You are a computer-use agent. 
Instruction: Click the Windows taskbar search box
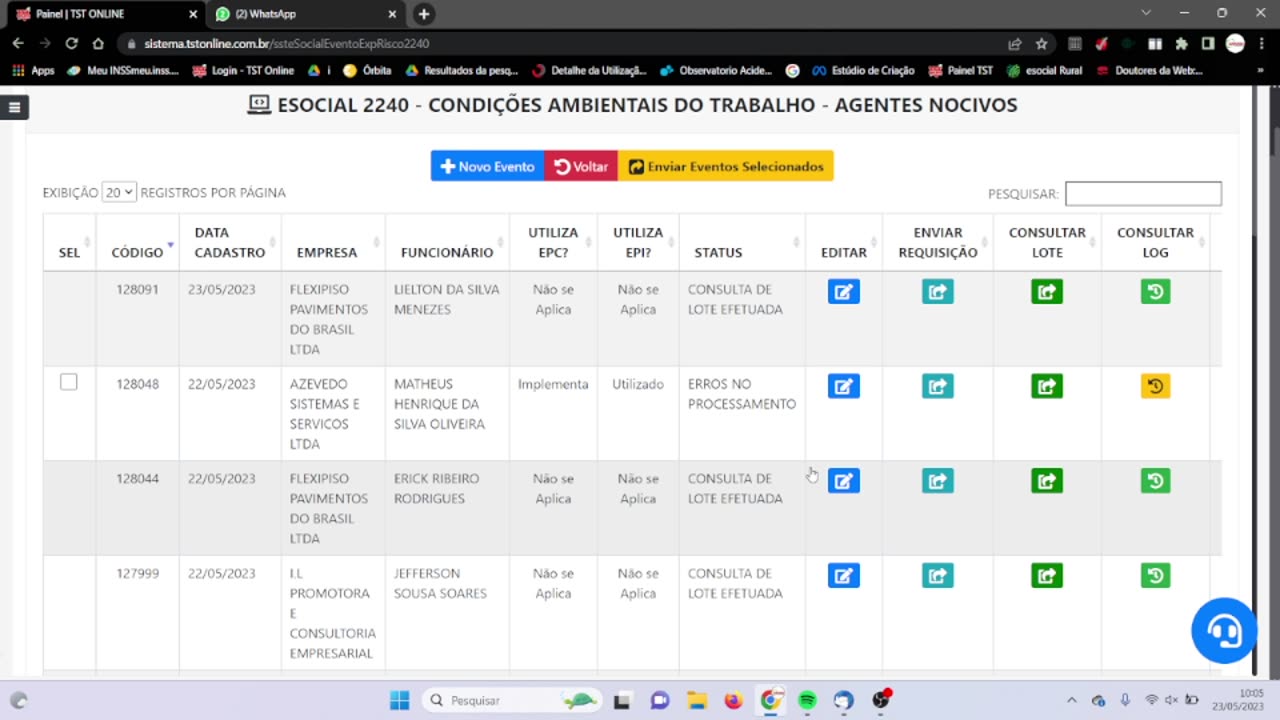tap(511, 700)
